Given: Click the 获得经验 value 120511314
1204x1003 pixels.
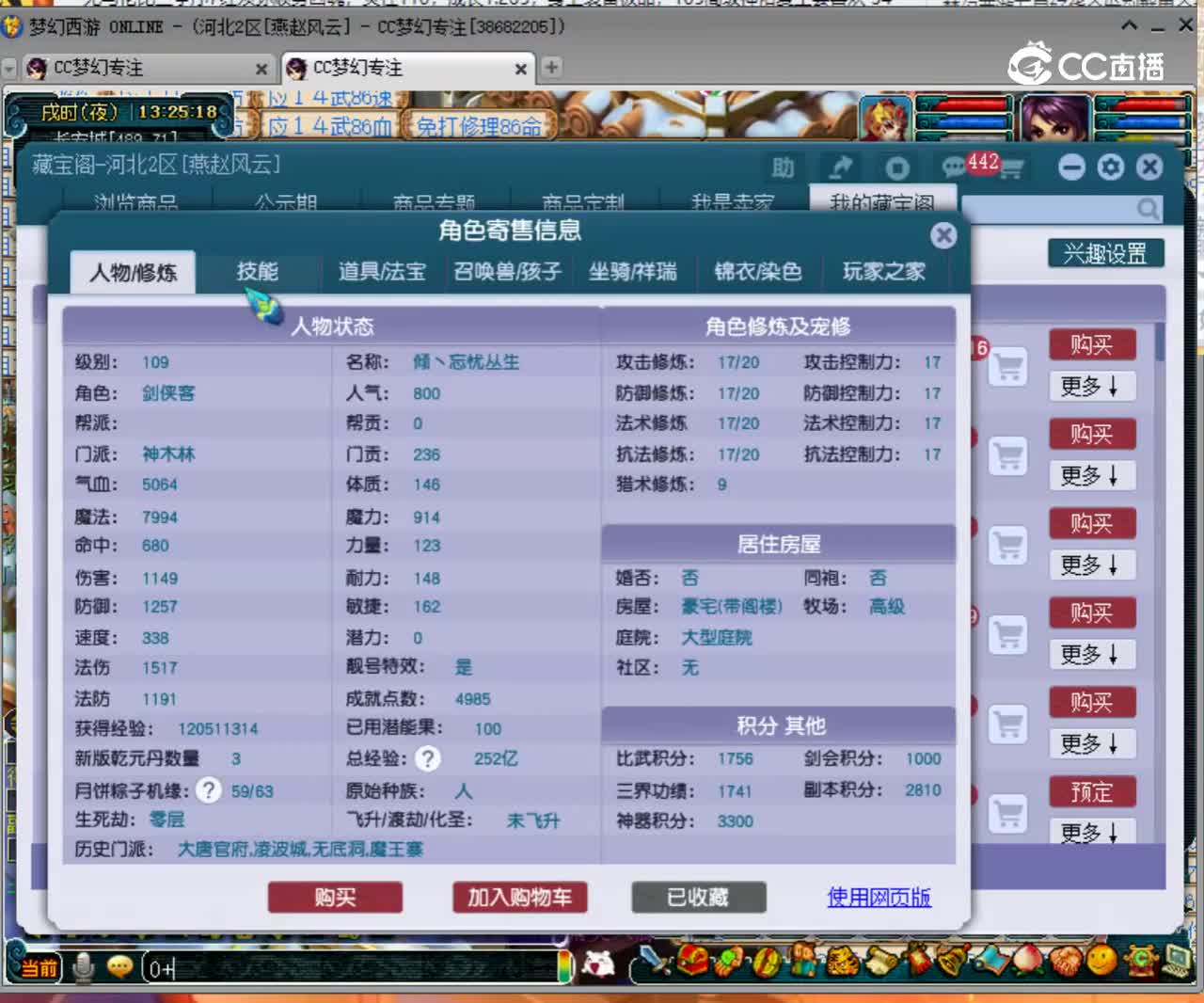Looking at the screenshot, I should pyautogui.click(x=217, y=729).
